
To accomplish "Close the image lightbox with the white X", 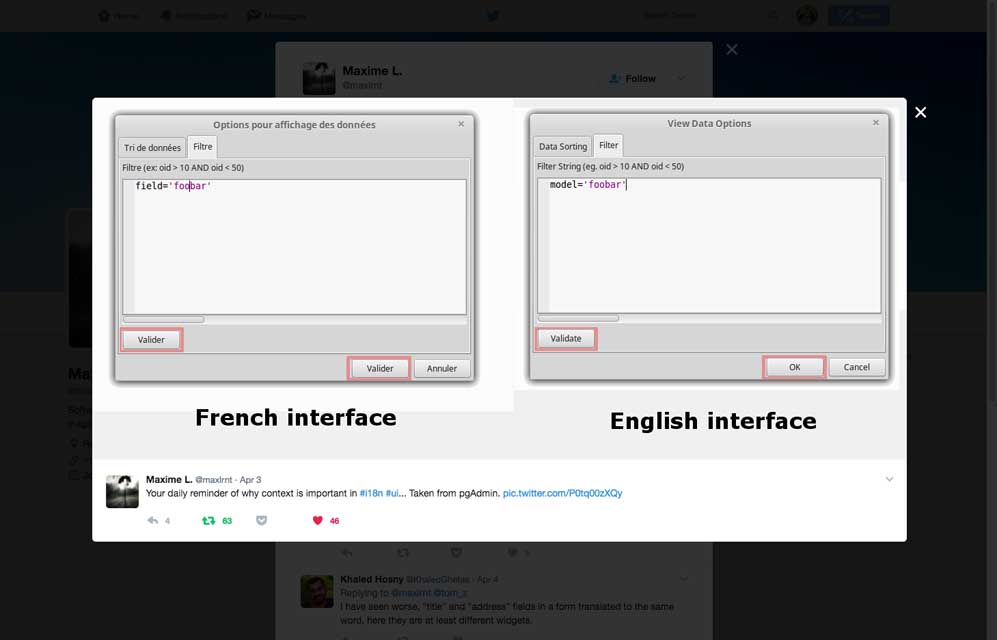I will tap(920, 112).
